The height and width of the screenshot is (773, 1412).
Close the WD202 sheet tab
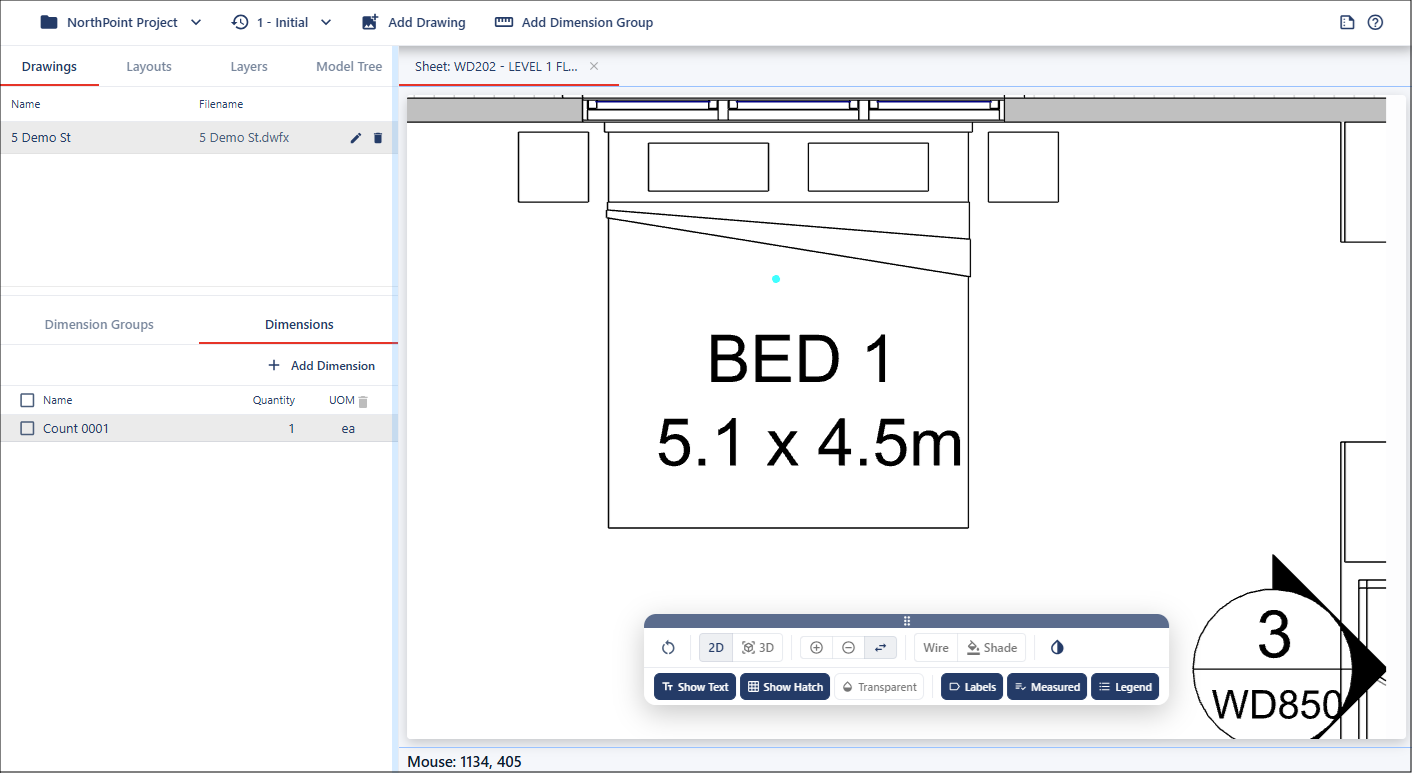tap(594, 66)
